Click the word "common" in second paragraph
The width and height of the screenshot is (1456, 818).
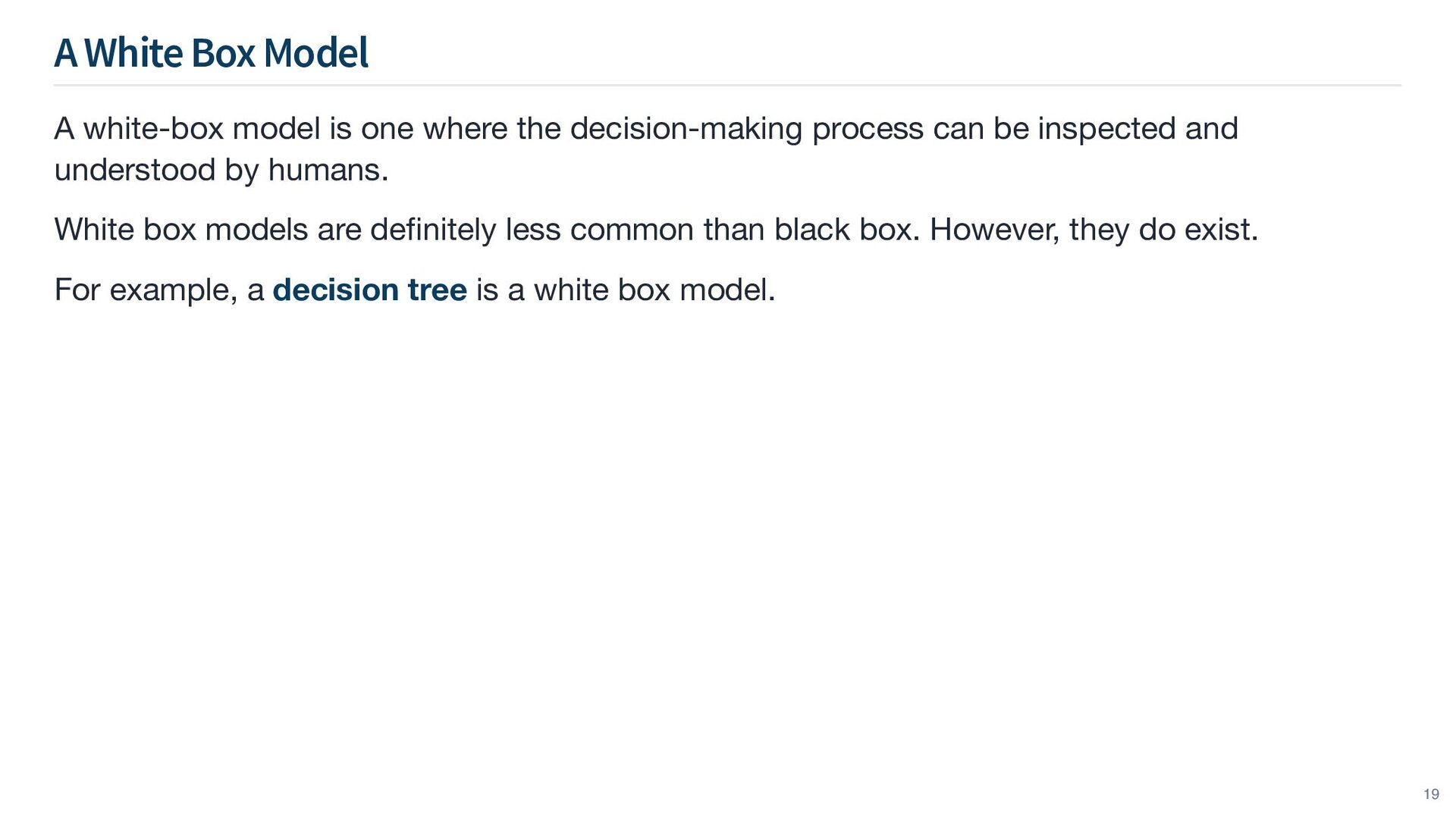pyautogui.click(x=631, y=230)
